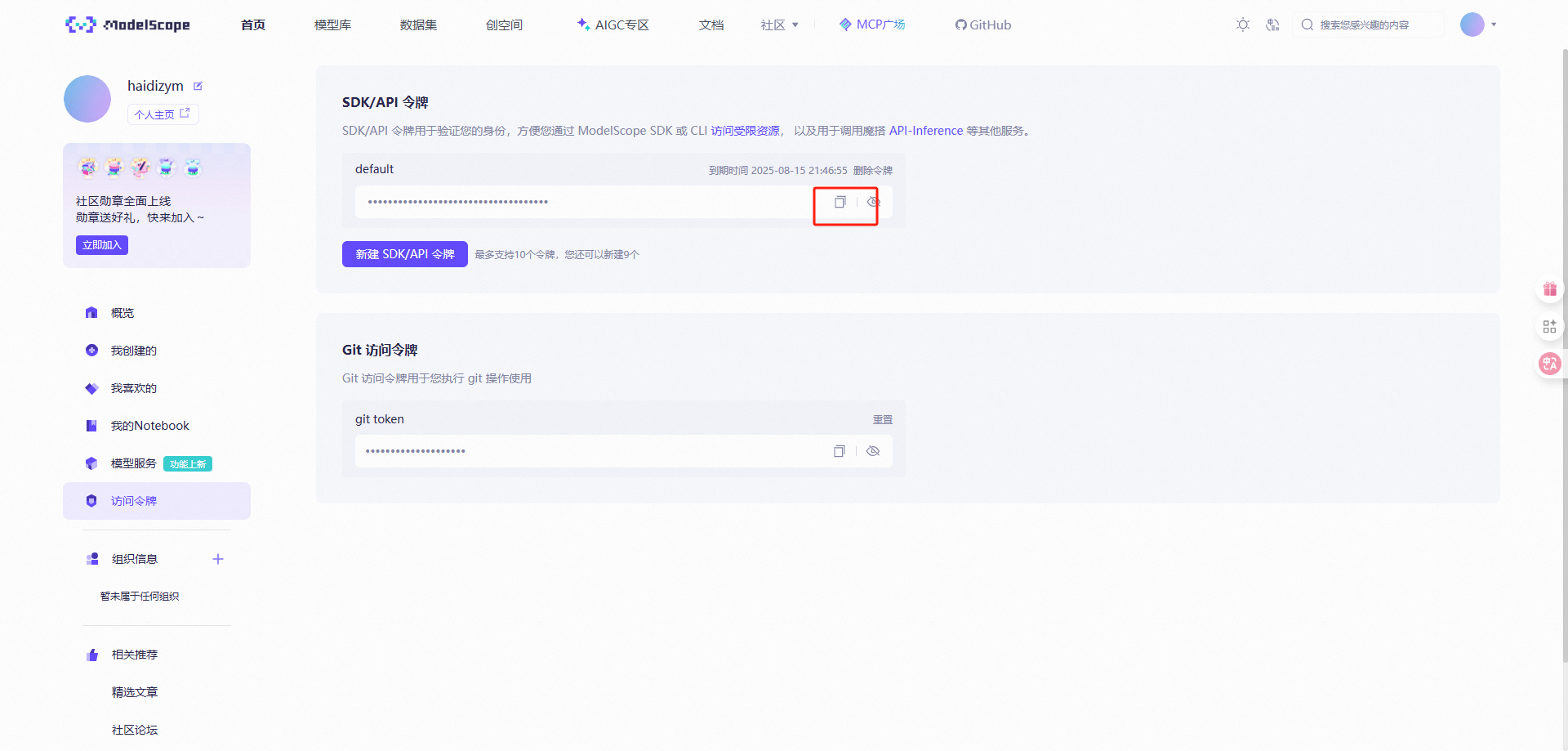Click the first community badge icon

[87, 168]
